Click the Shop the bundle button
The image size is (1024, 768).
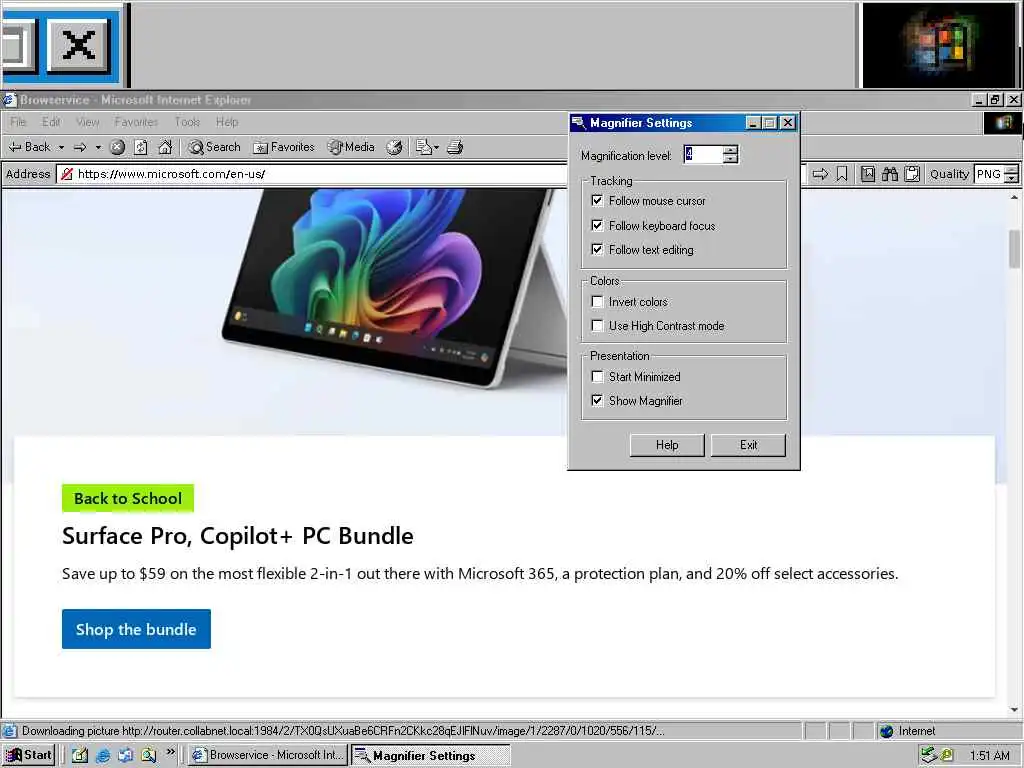coord(136,629)
